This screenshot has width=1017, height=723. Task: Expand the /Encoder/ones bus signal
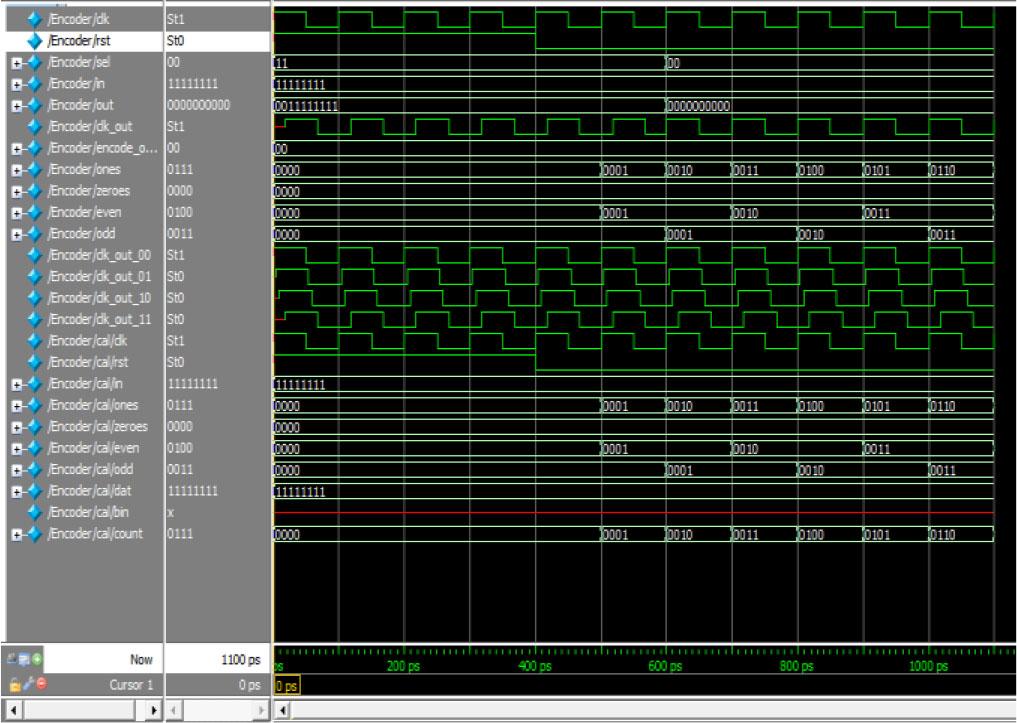16,169
